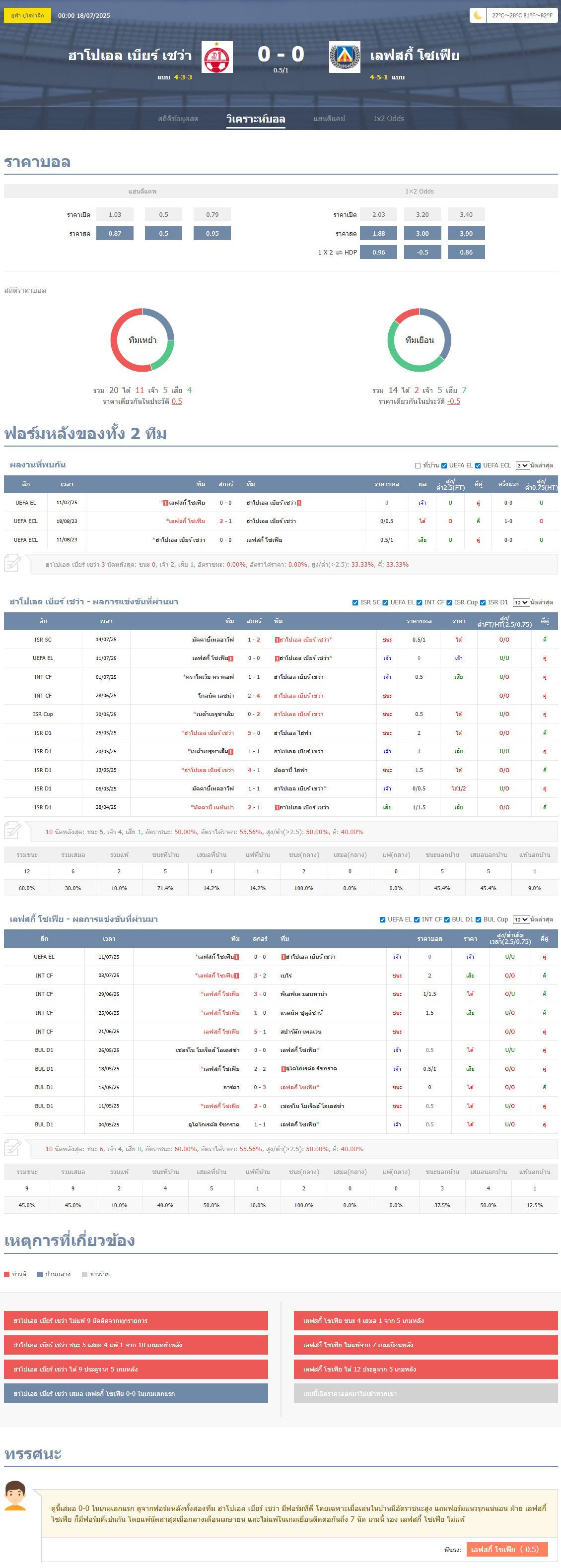Uncheck UEFA EL in head-to-head filter
This screenshot has height=1568, width=561.
coord(444,465)
